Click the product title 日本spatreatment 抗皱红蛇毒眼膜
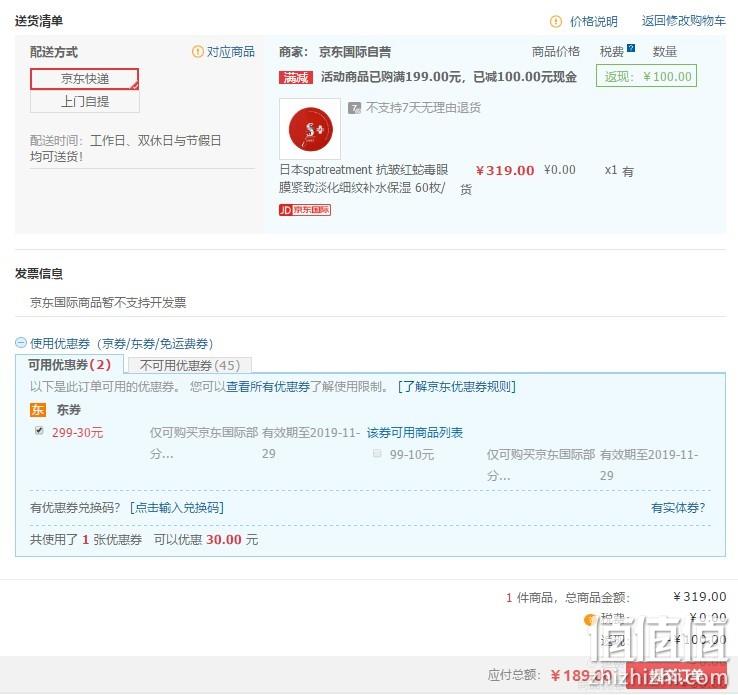Viewport: 738px width, 695px height. click(363, 178)
